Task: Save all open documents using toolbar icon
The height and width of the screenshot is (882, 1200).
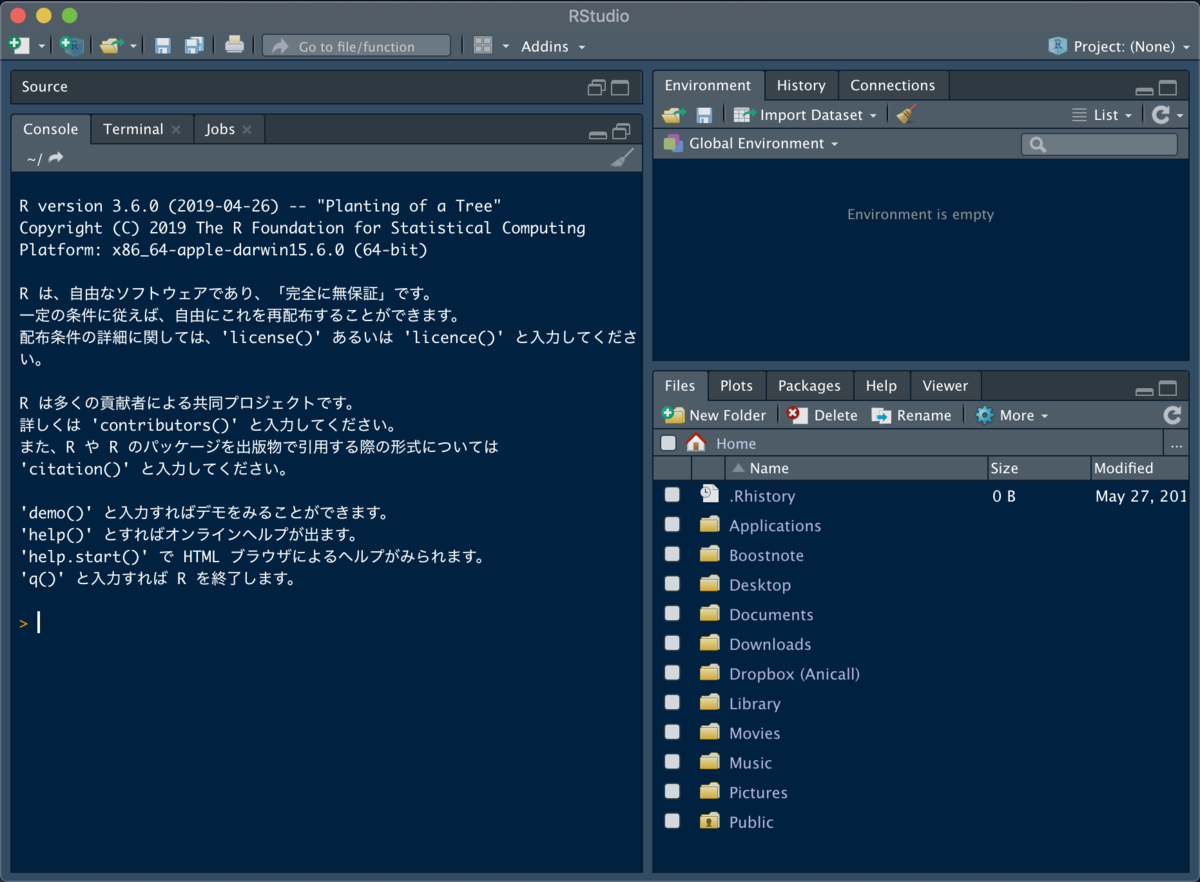Action: point(194,45)
